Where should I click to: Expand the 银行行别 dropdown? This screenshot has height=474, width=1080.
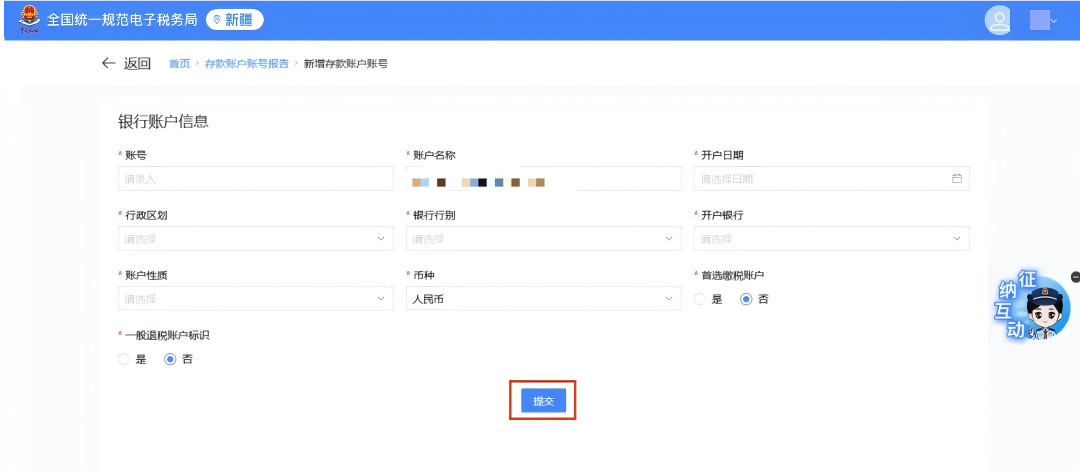pyautogui.click(x=543, y=238)
